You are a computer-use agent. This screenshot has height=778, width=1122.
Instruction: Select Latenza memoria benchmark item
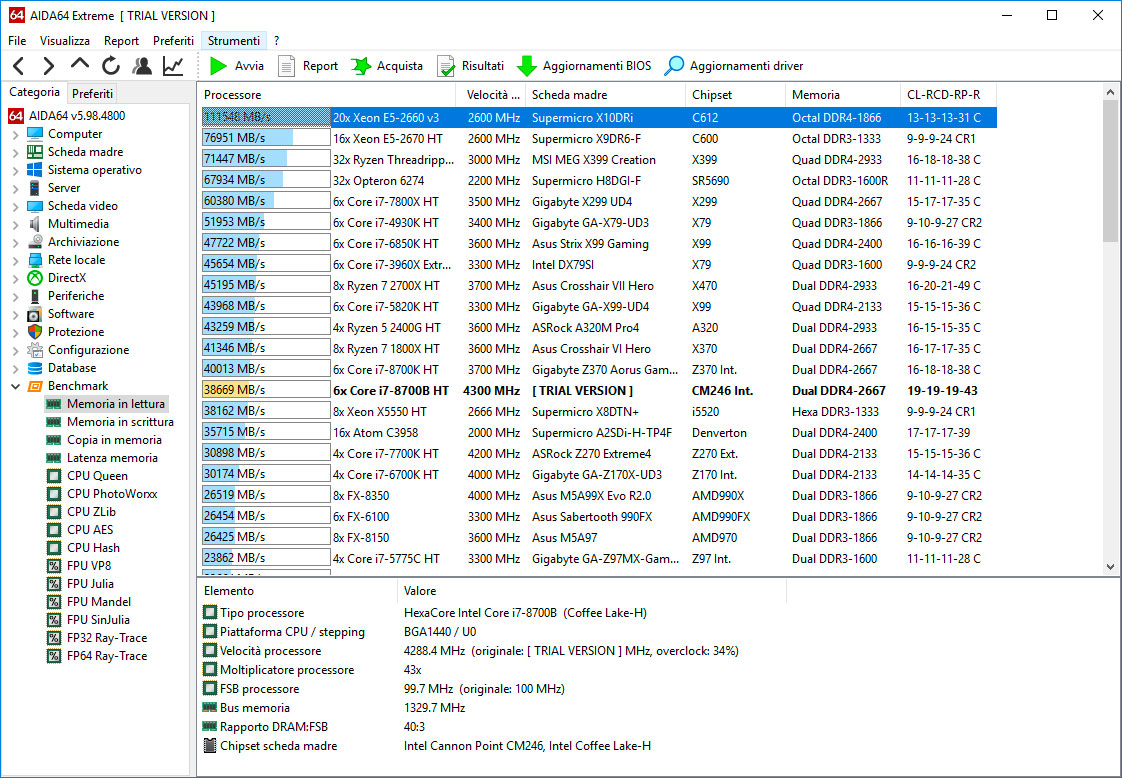click(112, 458)
